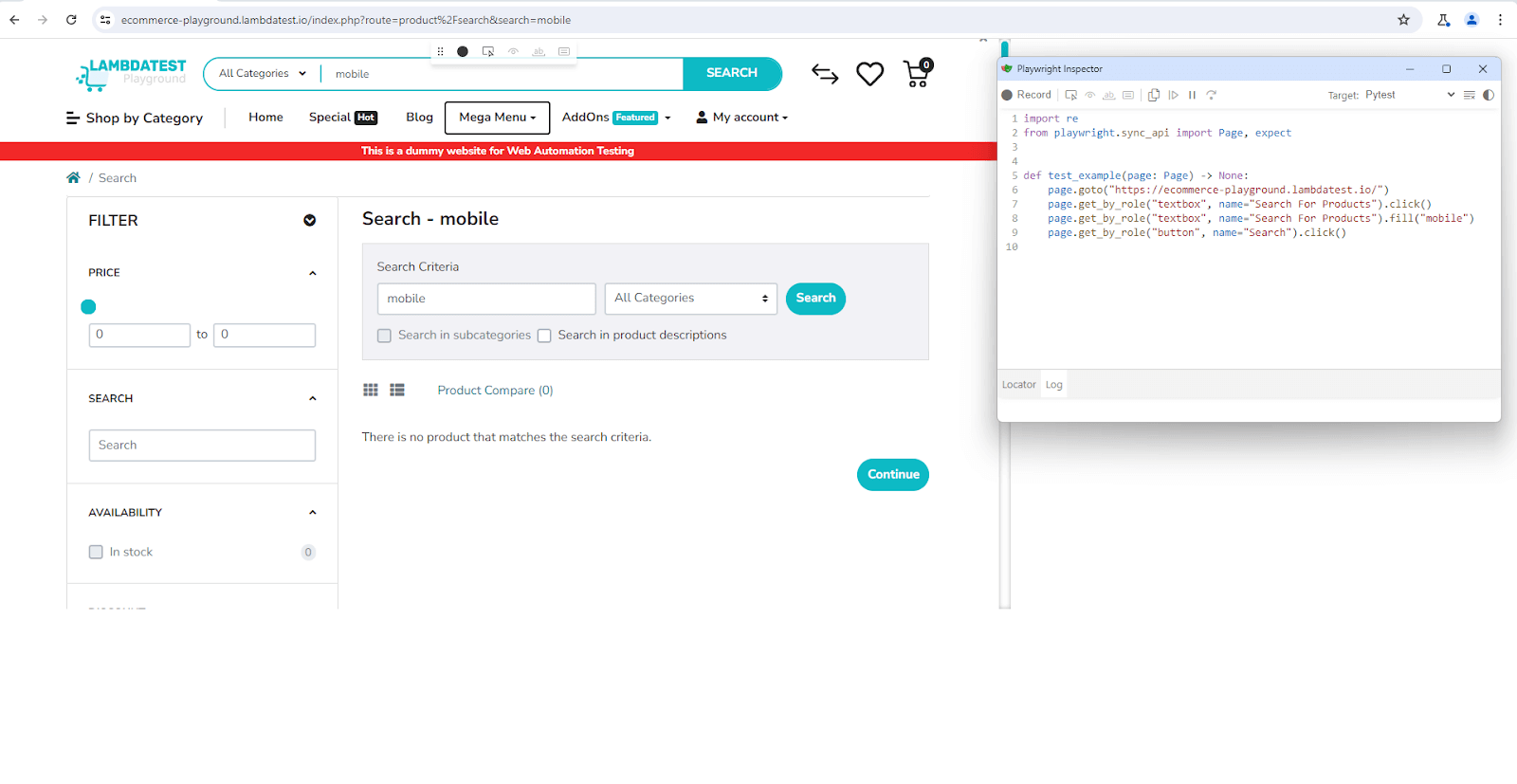The height and width of the screenshot is (784, 1517).
Task: Open the Product Compare (0) link
Action: point(495,391)
